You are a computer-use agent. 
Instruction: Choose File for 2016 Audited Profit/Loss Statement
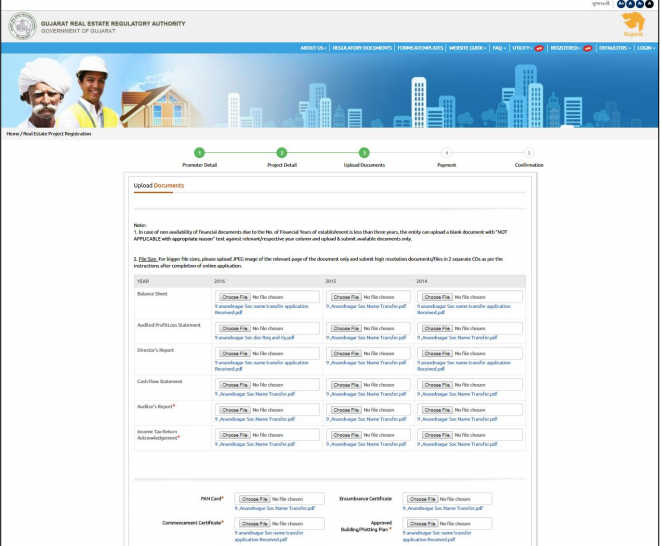pyautogui.click(x=235, y=329)
